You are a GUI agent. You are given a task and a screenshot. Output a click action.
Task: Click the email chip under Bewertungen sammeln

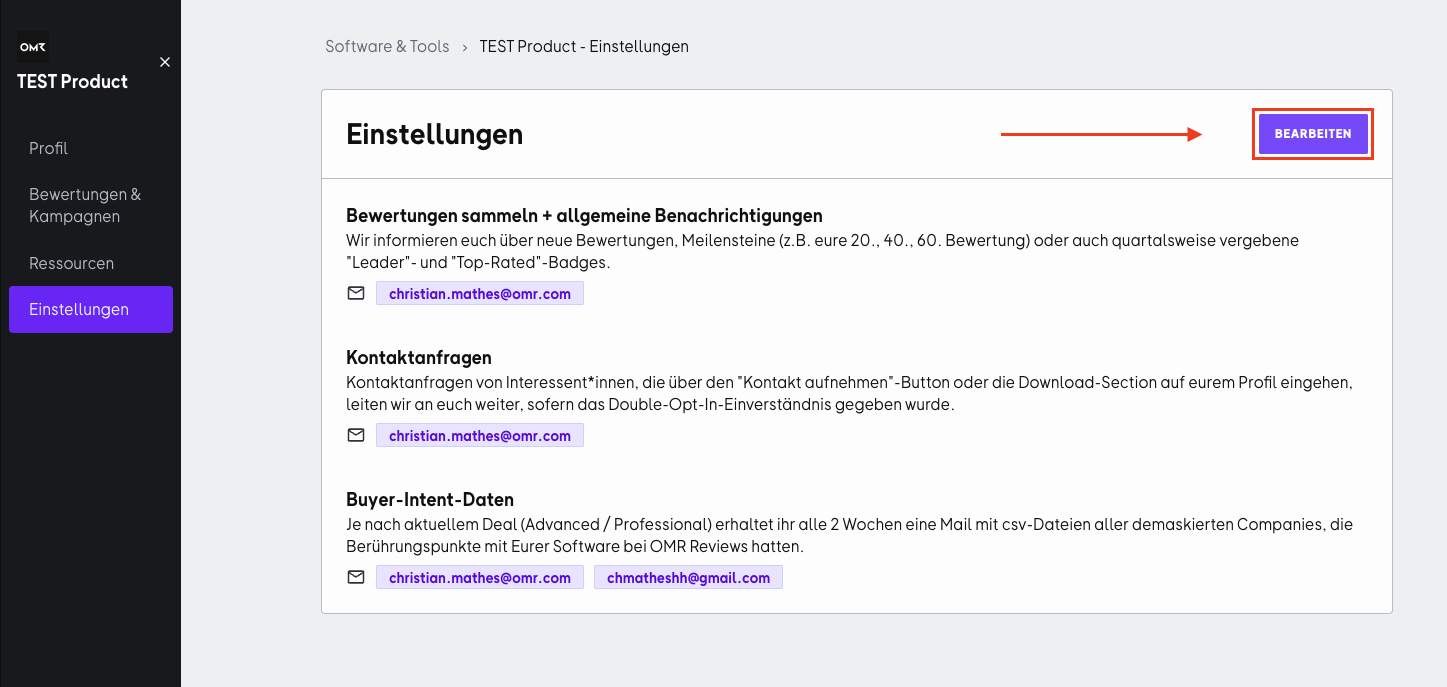tap(480, 294)
